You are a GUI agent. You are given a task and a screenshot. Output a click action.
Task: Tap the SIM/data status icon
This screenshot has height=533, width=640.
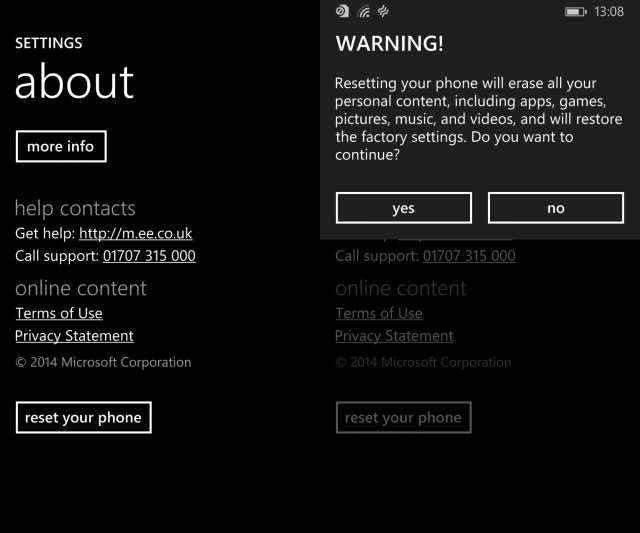click(342, 11)
